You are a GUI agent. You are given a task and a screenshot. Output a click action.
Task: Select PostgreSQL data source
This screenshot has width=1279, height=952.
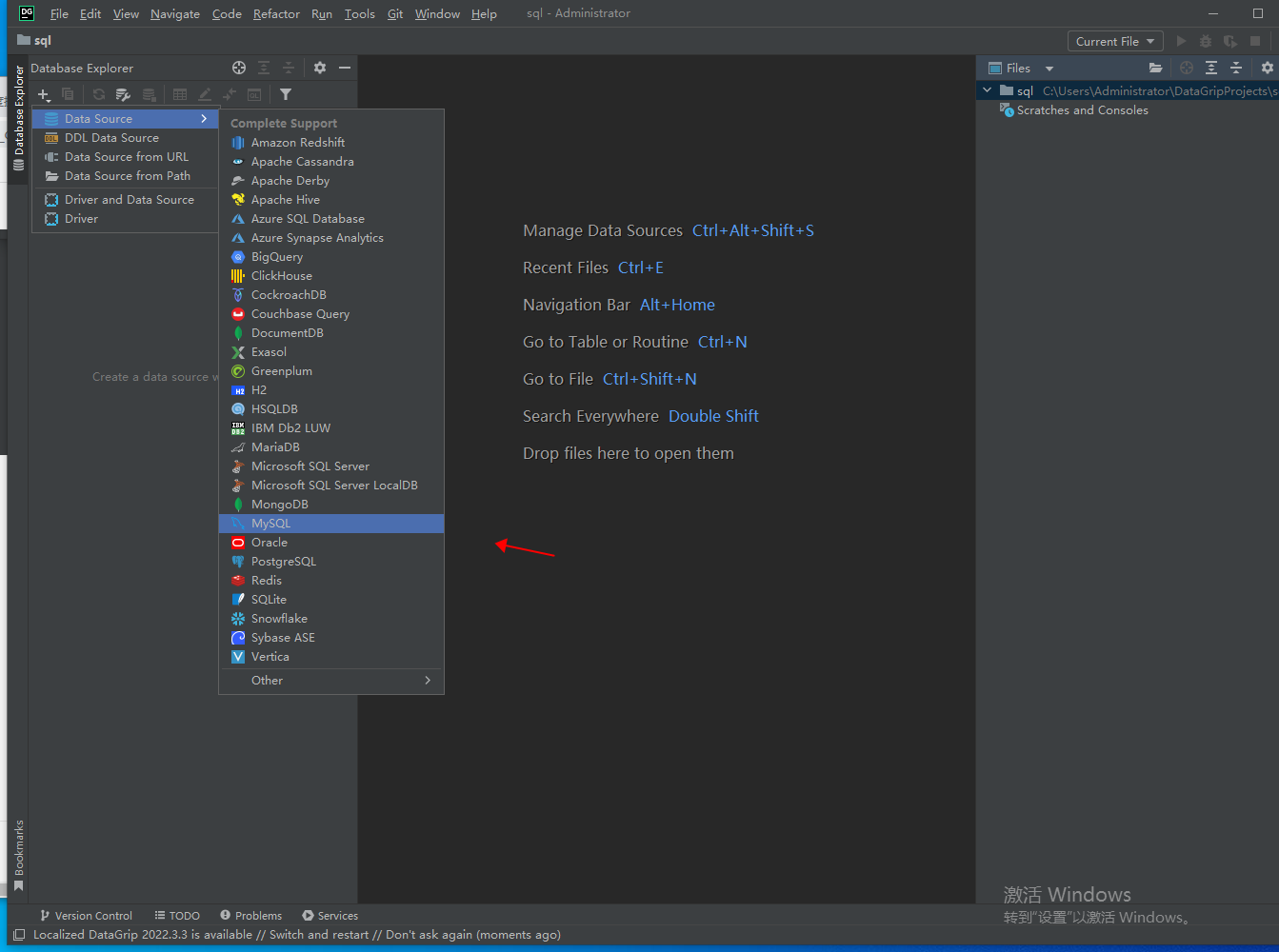(331, 562)
